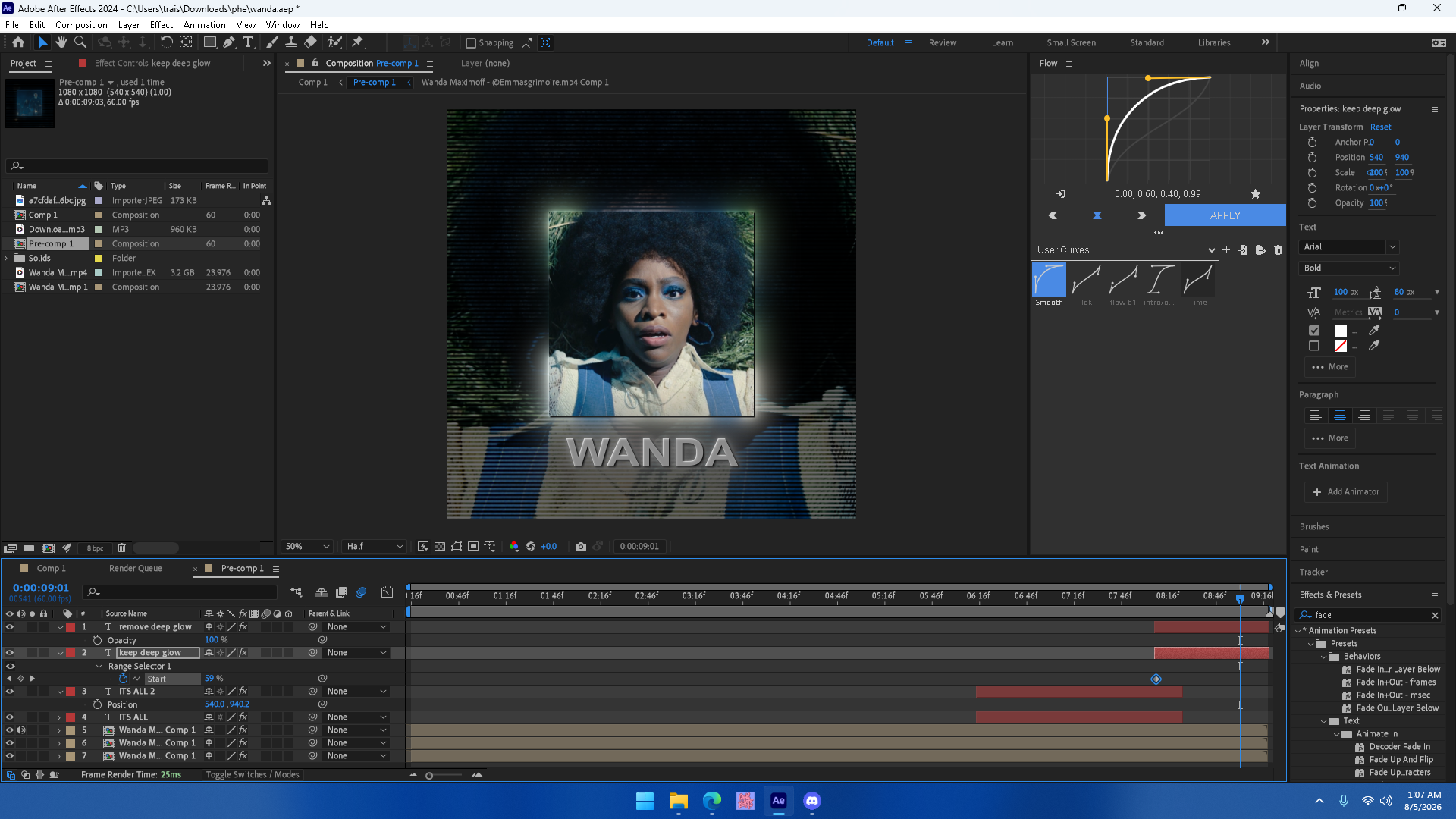Viewport: 1456px width, 819px height.
Task: Take a snapshot with camera icon
Action: [x=581, y=546]
